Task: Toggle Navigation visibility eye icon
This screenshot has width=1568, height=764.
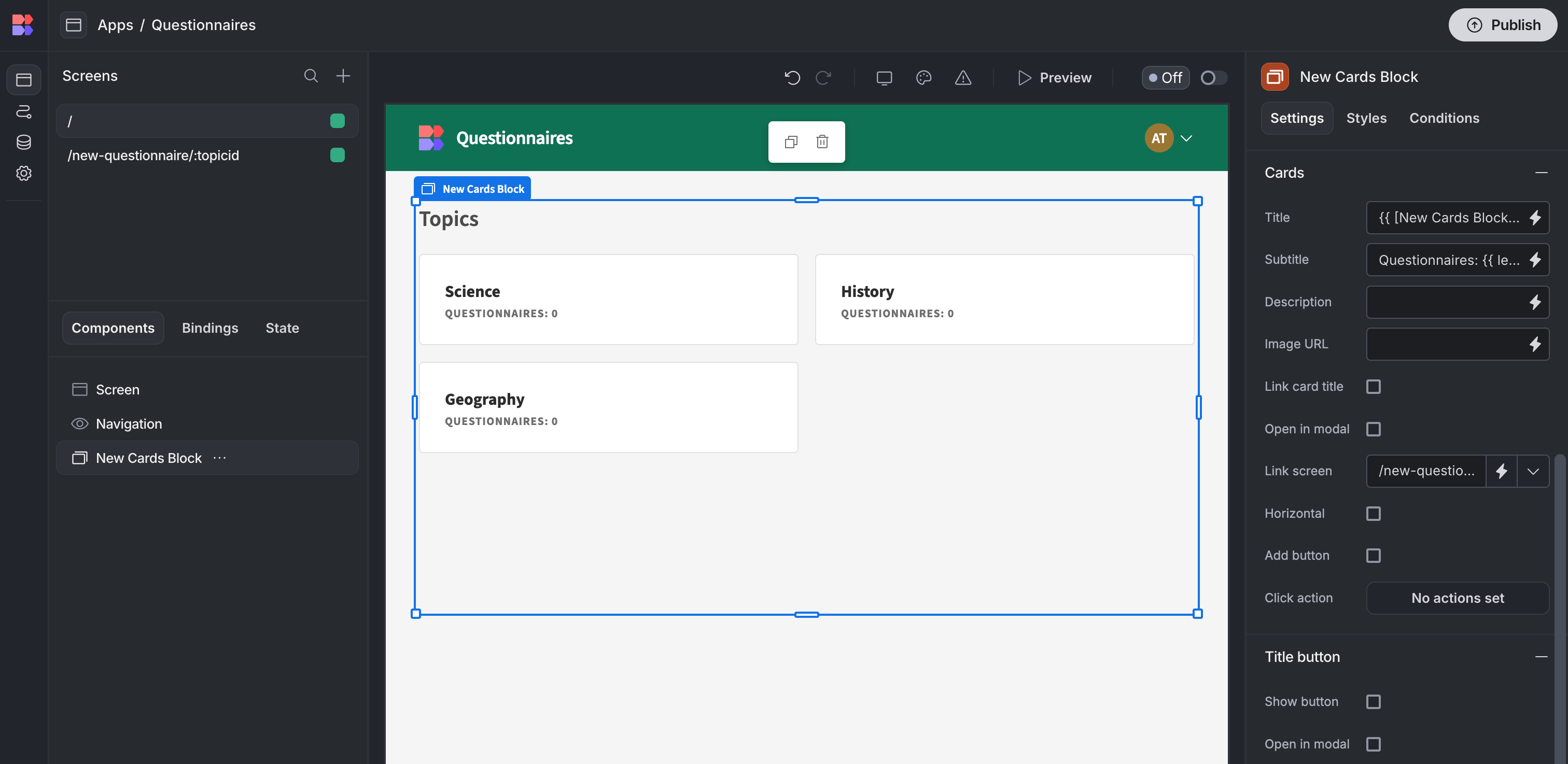Action: coord(80,423)
